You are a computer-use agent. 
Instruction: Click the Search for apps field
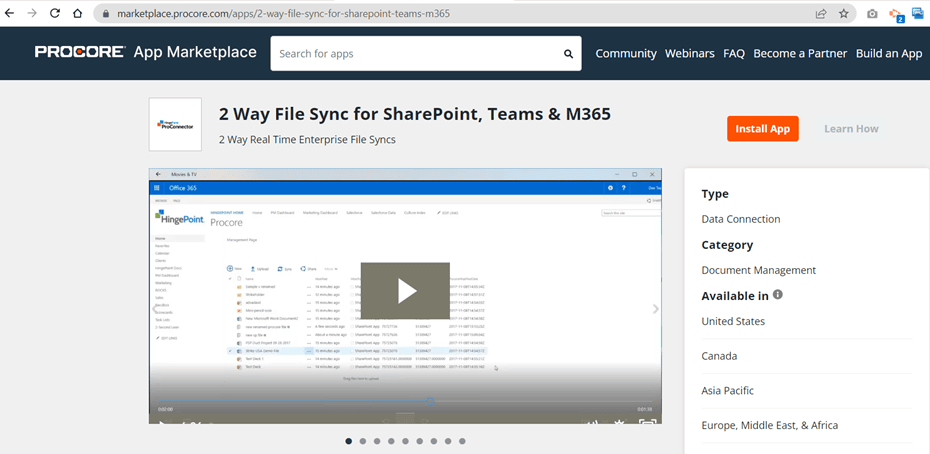[x=415, y=54]
